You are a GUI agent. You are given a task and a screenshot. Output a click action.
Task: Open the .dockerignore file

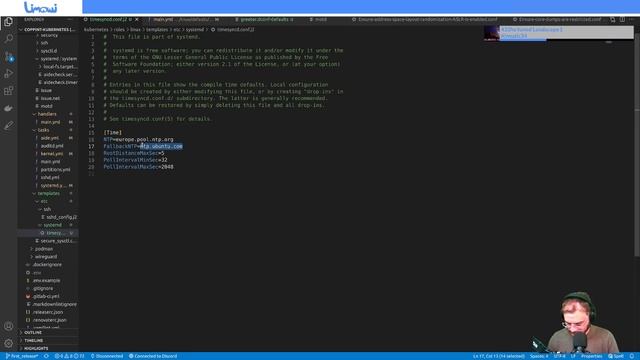pos(47,264)
